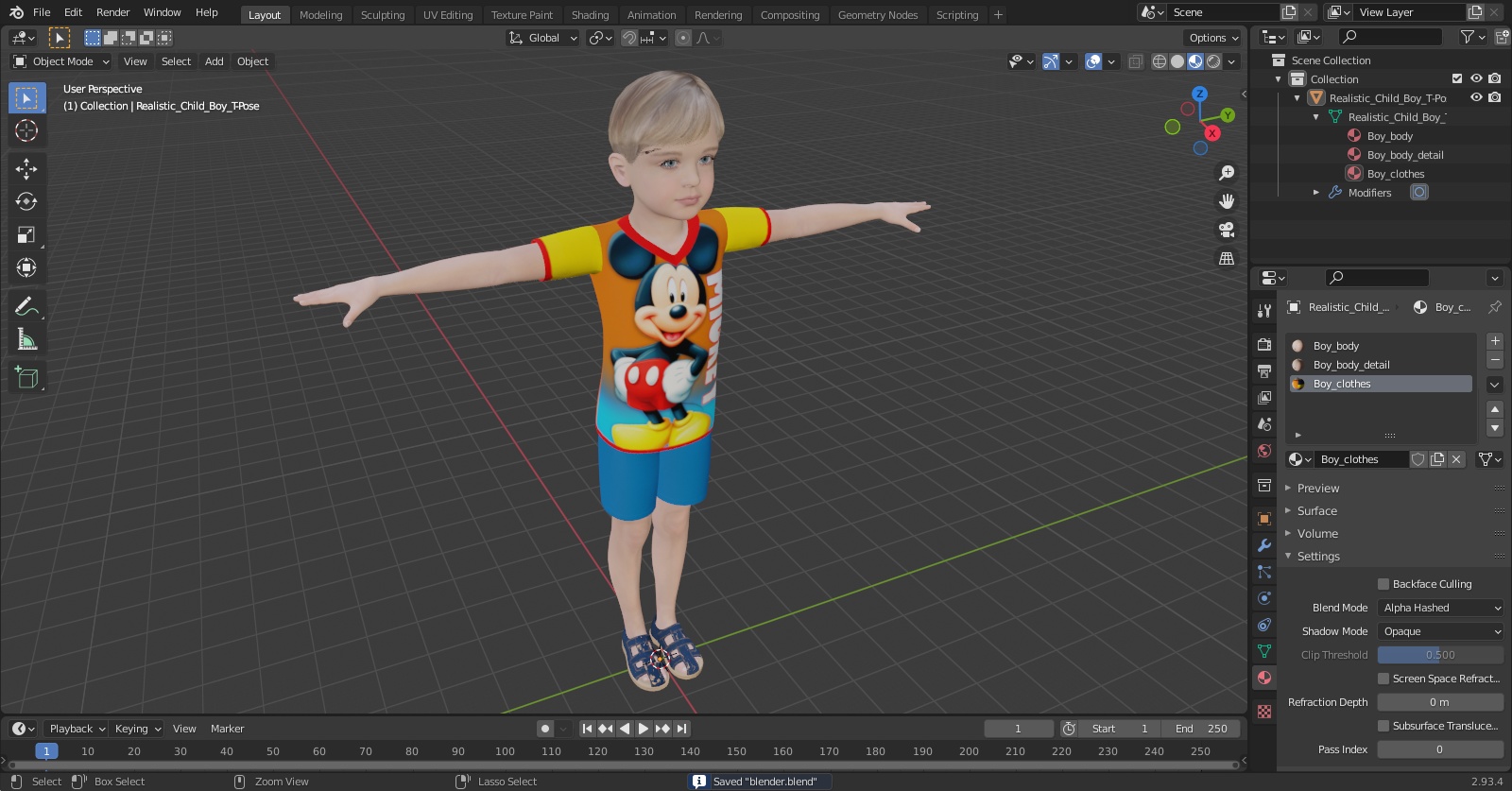Screen dimensions: 1512x791
Task: Open the View Layer properties tab
Action: click(x=1264, y=398)
